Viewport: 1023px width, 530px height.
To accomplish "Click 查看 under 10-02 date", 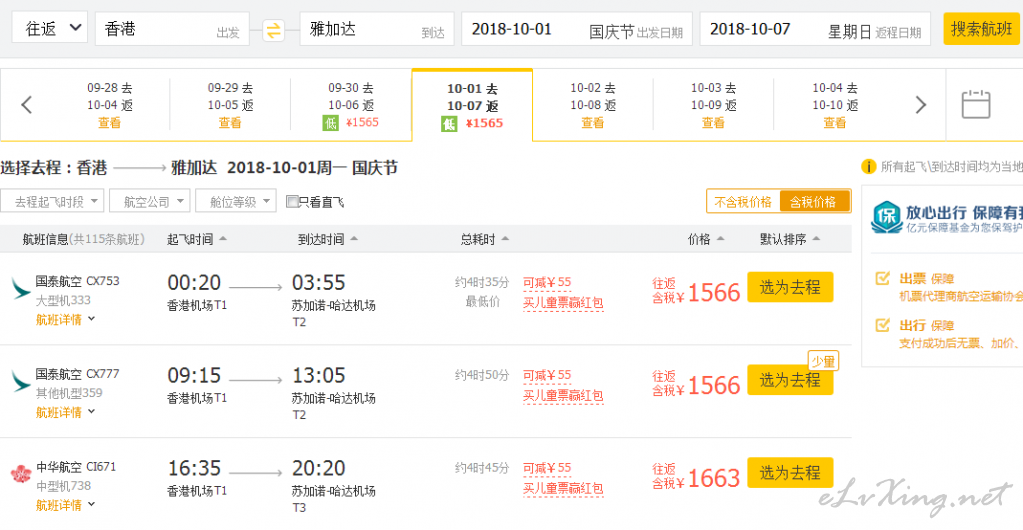I will [x=592, y=123].
